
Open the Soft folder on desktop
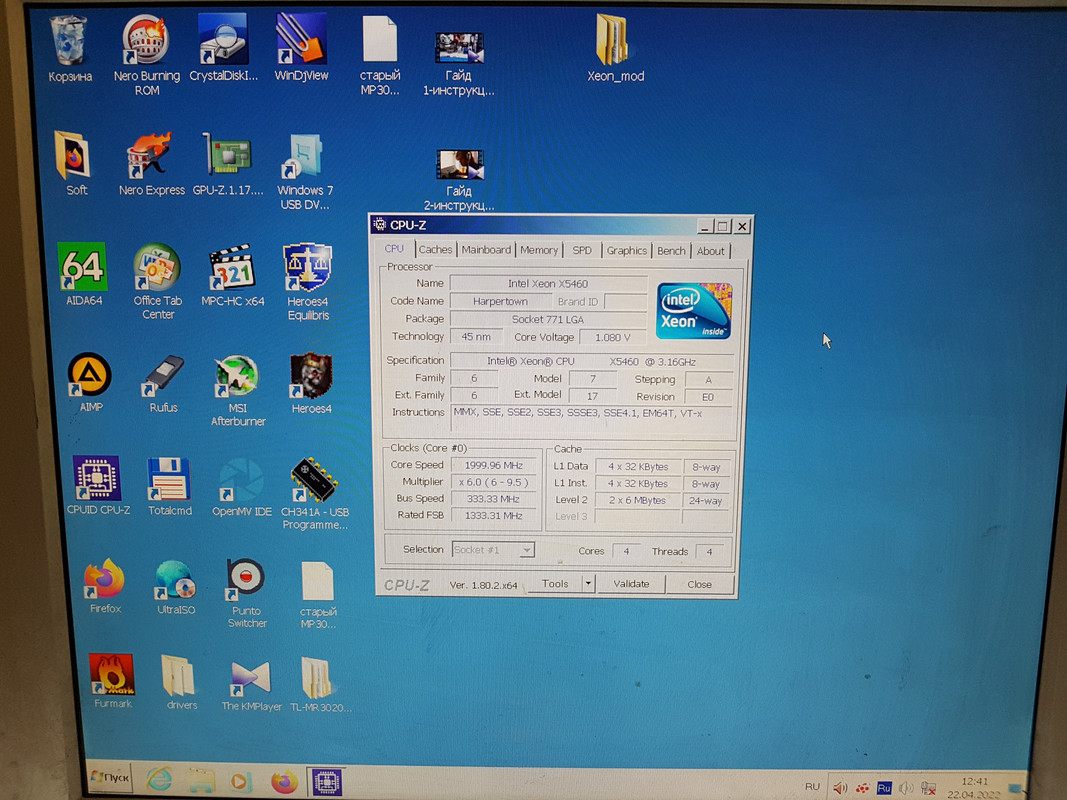click(x=73, y=163)
